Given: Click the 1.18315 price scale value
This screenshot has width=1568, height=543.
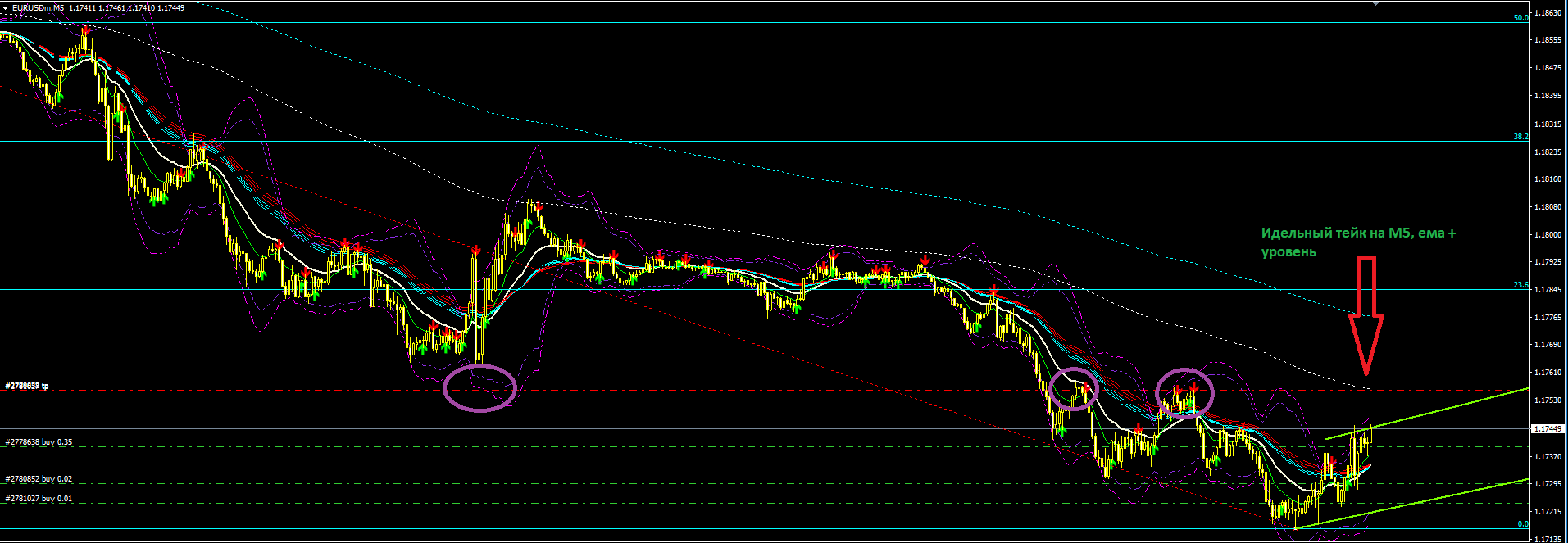Looking at the screenshot, I should pyautogui.click(x=1548, y=124).
